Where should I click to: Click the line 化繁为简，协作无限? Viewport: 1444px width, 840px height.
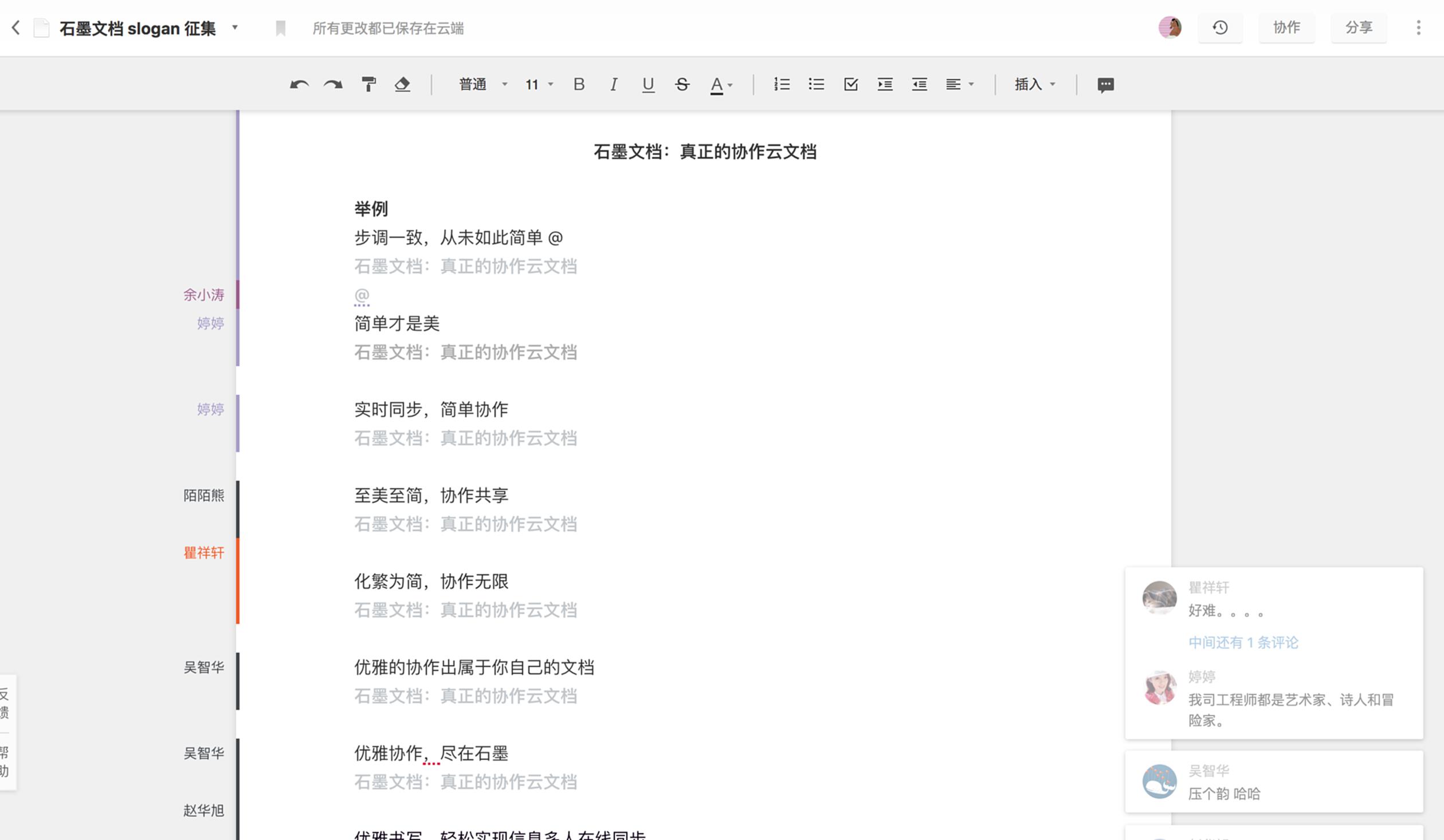coord(431,581)
